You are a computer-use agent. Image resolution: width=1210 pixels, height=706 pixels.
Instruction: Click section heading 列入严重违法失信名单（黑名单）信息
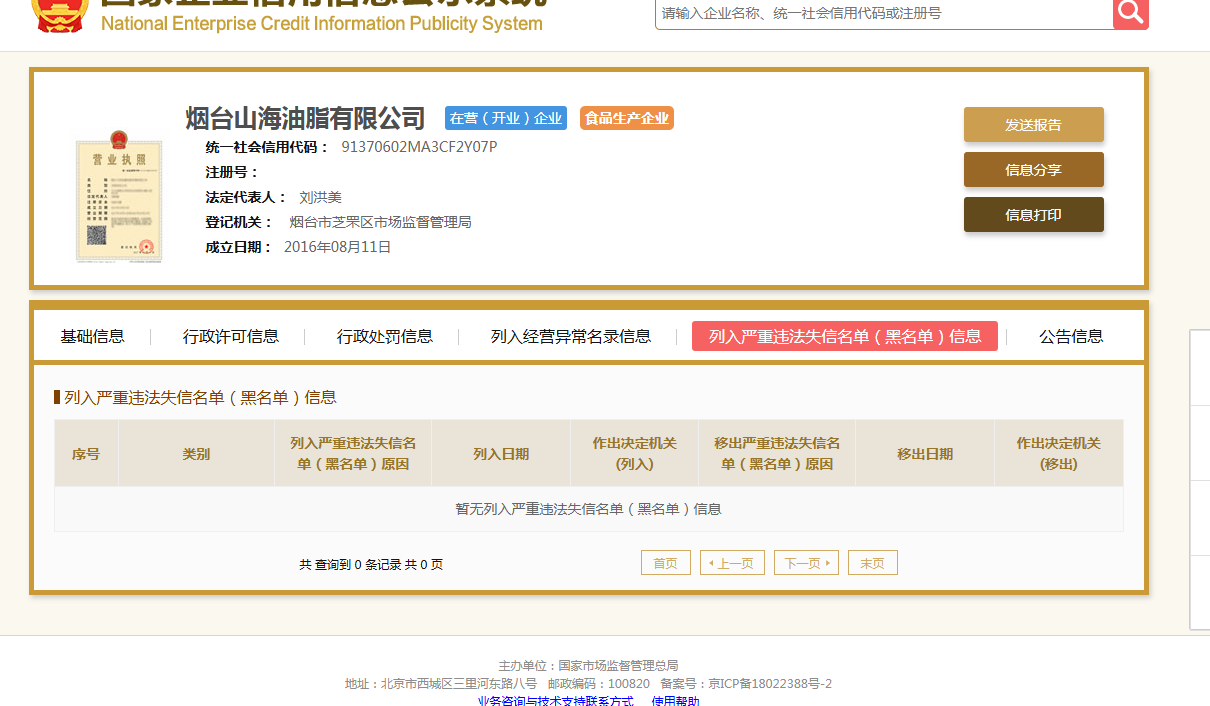200,397
